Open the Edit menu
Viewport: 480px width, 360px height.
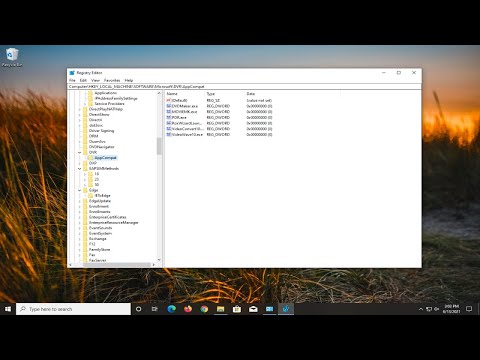point(83,80)
